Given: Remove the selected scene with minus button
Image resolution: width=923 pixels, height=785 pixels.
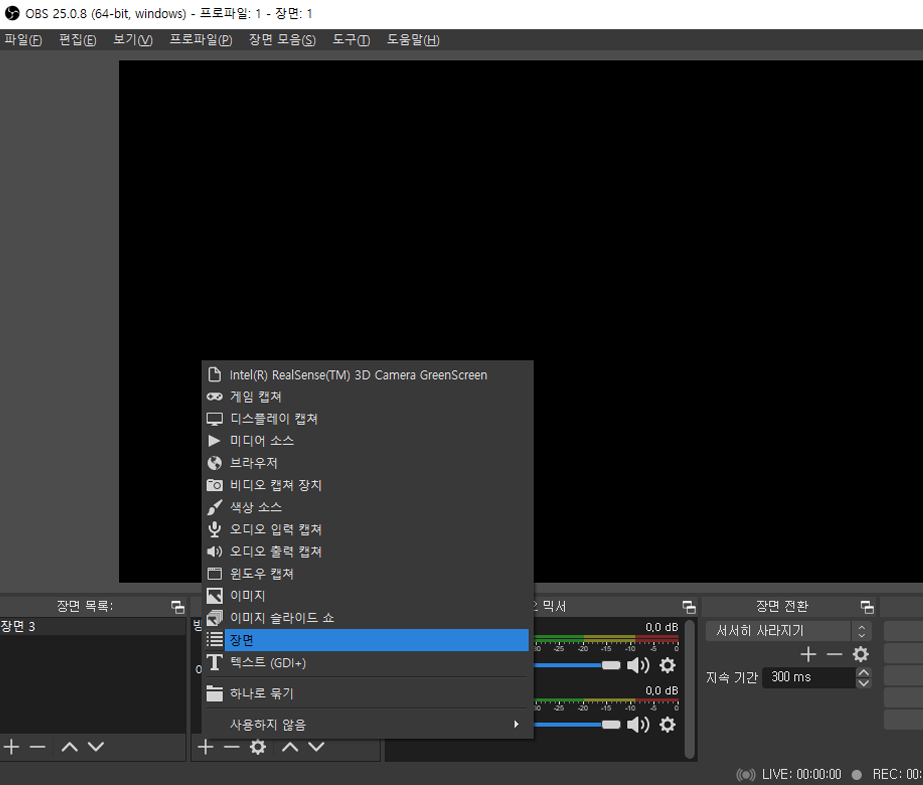Looking at the screenshot, I should 37,747.
